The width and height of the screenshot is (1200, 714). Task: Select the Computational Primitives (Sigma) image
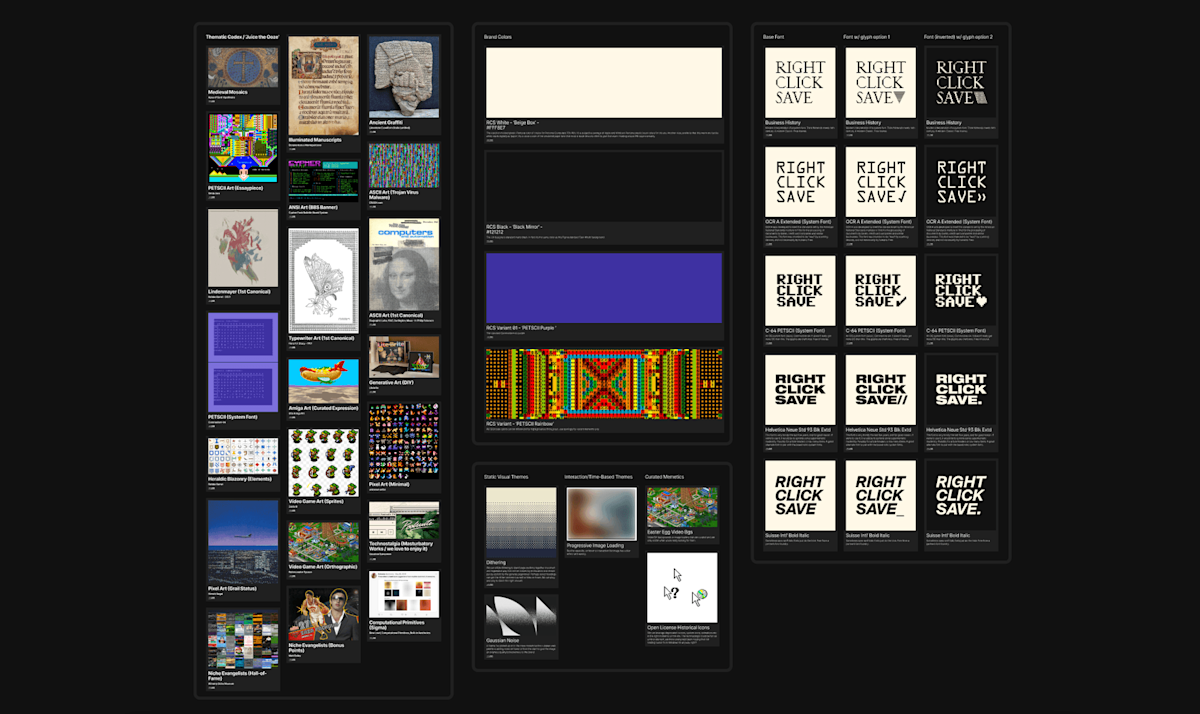point(404,594)
